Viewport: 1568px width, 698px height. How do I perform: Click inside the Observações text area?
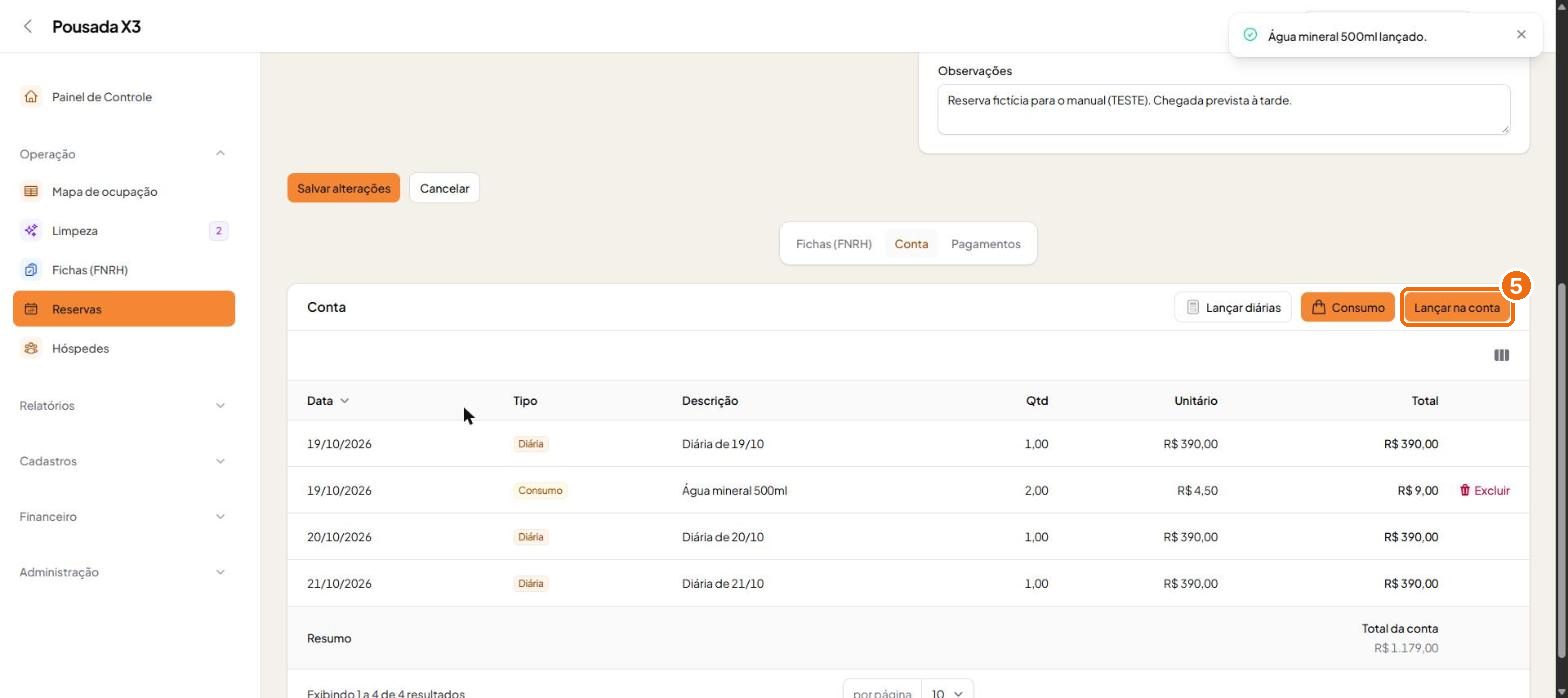(x=1223, y=109)
